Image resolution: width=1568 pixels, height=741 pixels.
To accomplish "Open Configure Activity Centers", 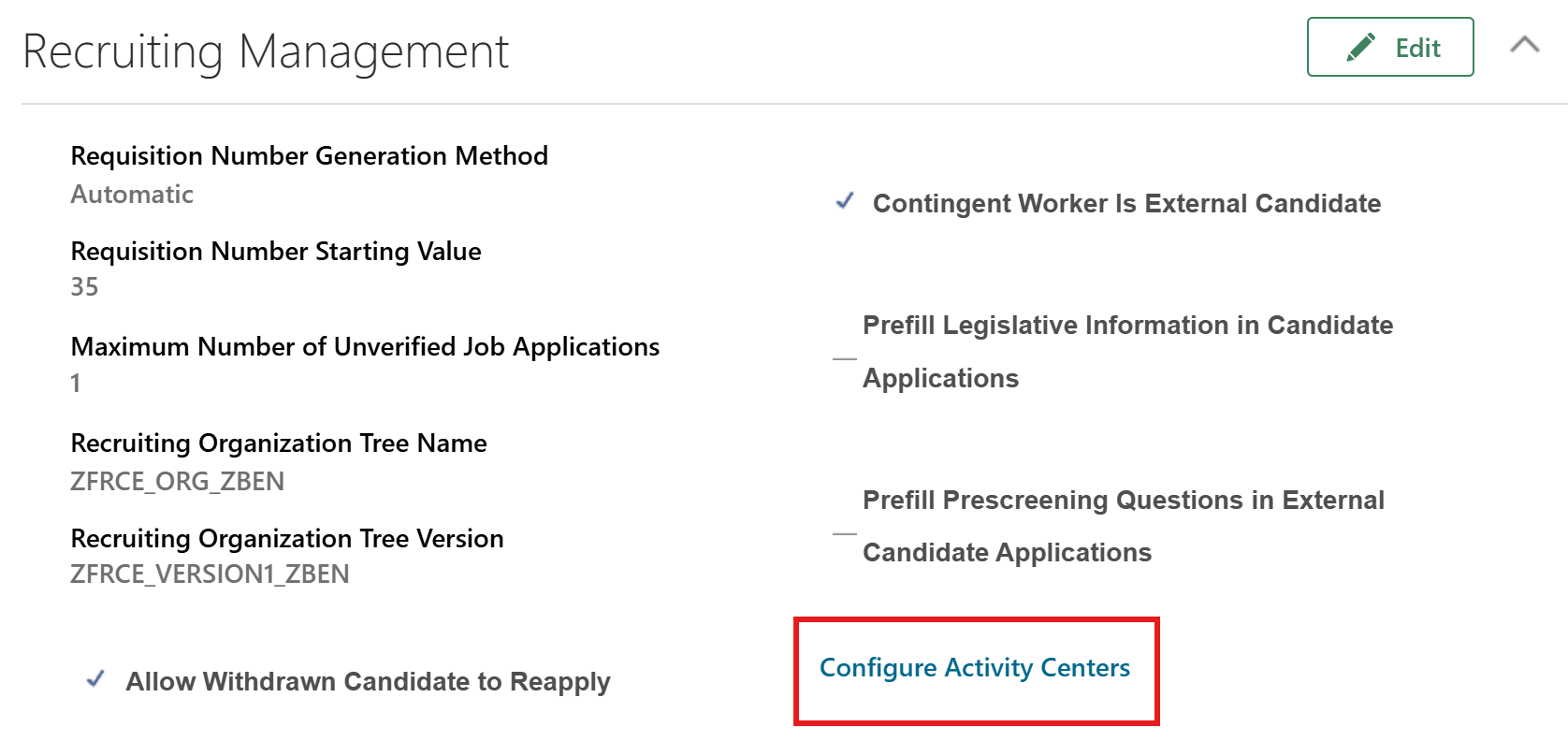I will pyautogui.click(x=974, y=667).
